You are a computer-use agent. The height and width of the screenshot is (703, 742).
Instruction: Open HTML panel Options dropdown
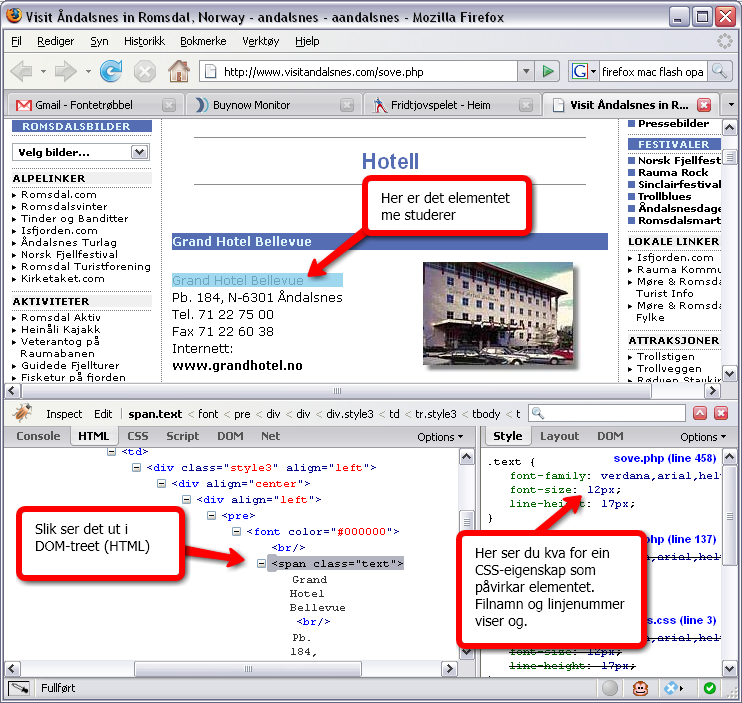pos(440,437)
